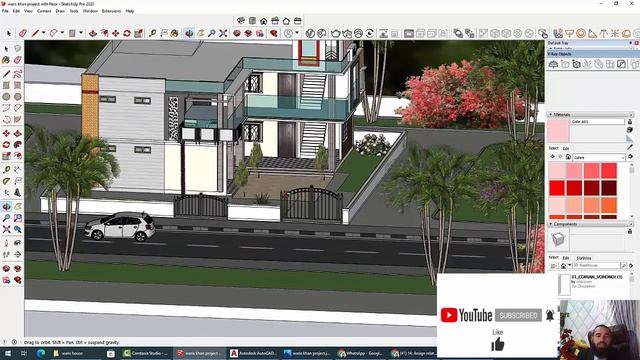Screen dimensions: 640x360
Task: Pick the lightest pink color swatch
Action: 557,171
